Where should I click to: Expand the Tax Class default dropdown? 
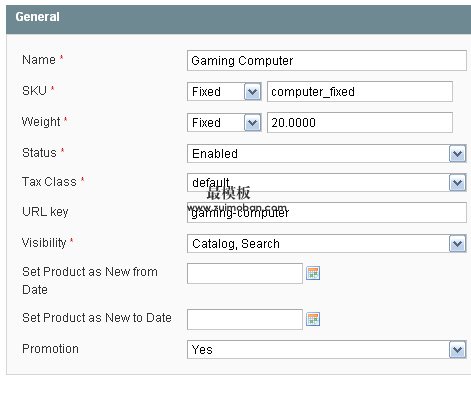click(327, 182)
